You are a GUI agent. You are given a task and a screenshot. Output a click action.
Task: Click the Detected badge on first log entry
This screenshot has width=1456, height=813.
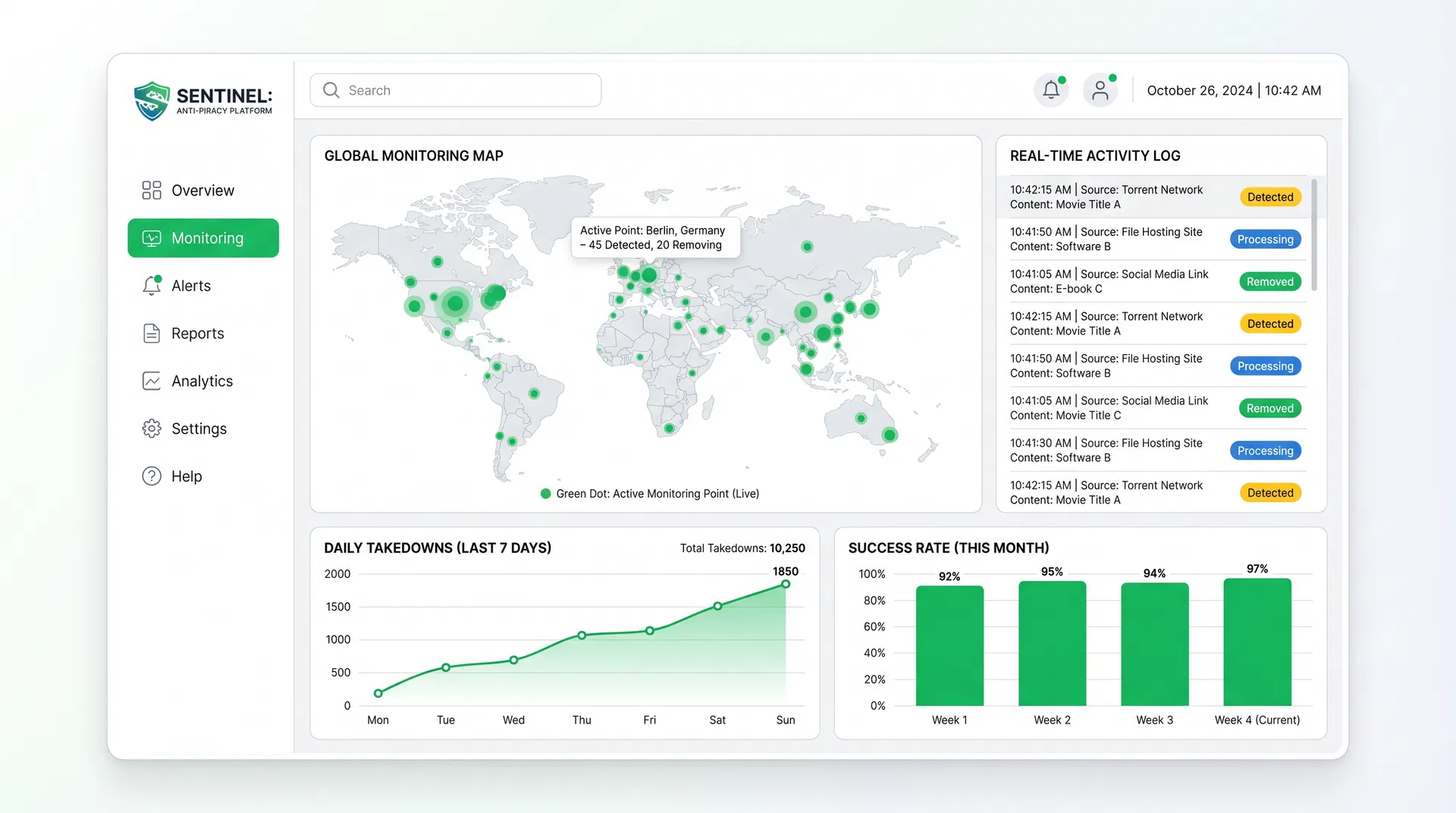(1270, 197)
